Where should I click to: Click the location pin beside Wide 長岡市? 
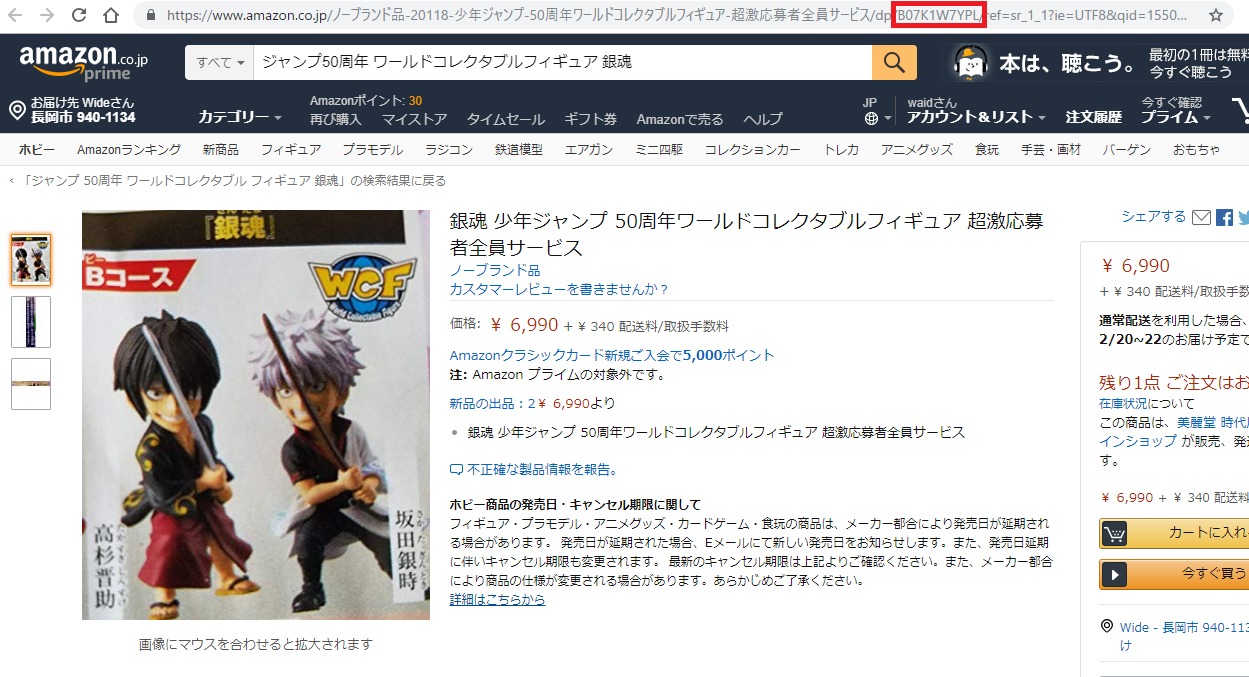click(1106, 627)
